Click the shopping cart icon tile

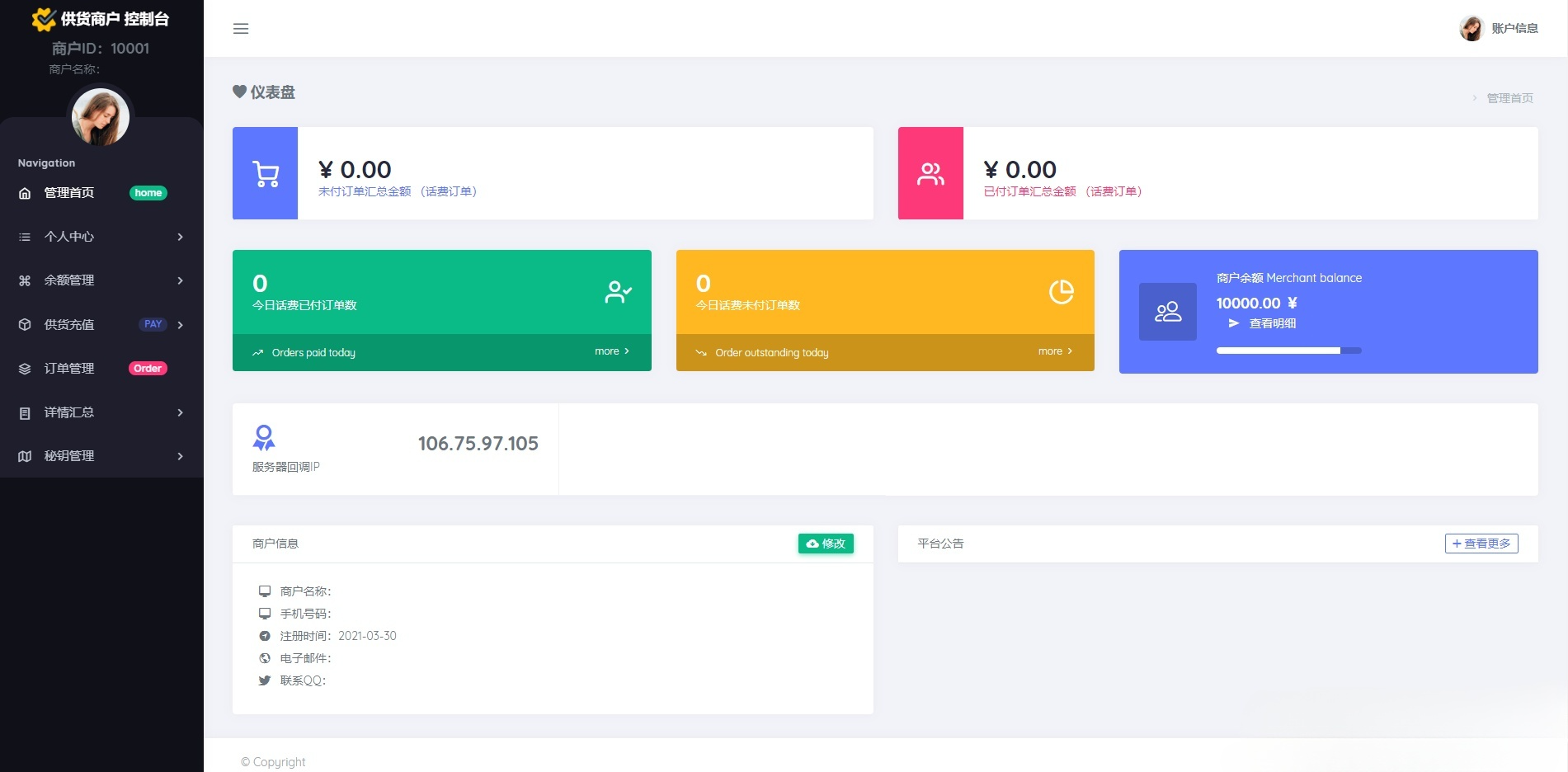(x=266, y=173)
